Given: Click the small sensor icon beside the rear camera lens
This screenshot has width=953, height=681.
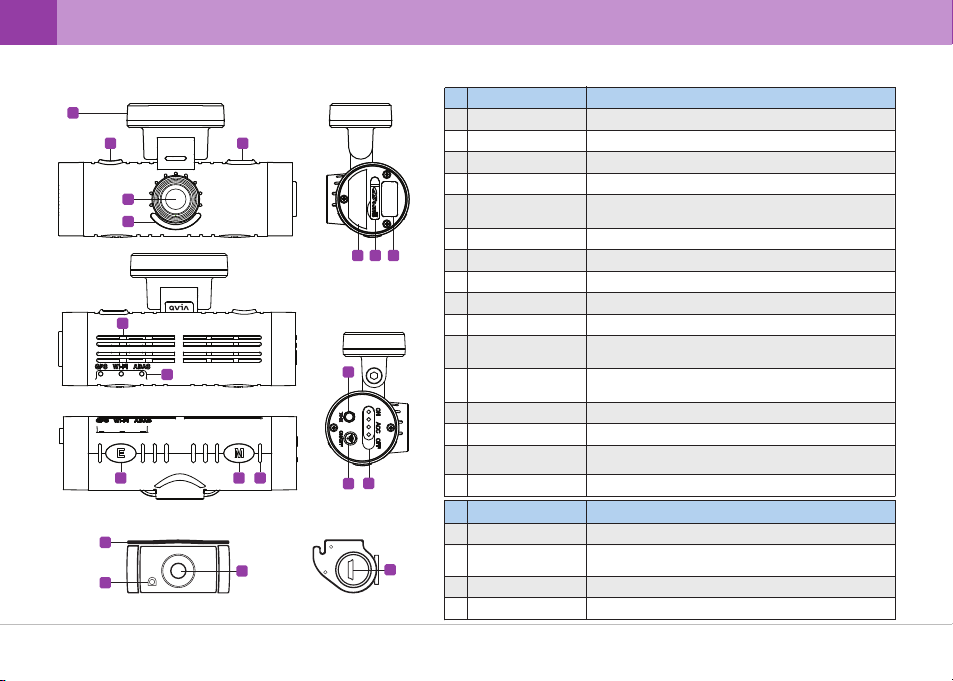Looking at the screenshot, I should point(151,582).
